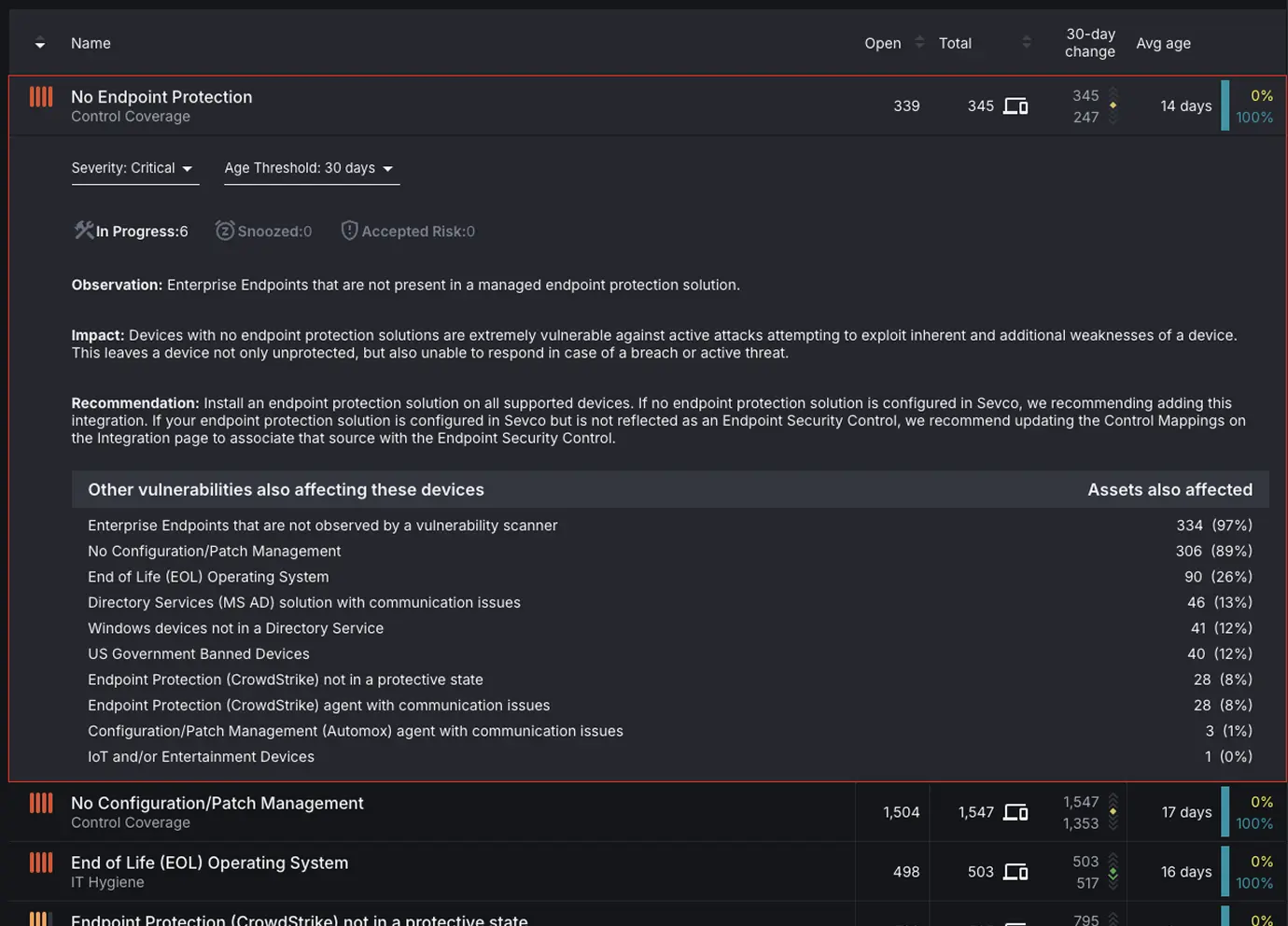The width and height of the screenshot is (1288, 926).
Task: Sort by the Total column
Action: (955, 43)
